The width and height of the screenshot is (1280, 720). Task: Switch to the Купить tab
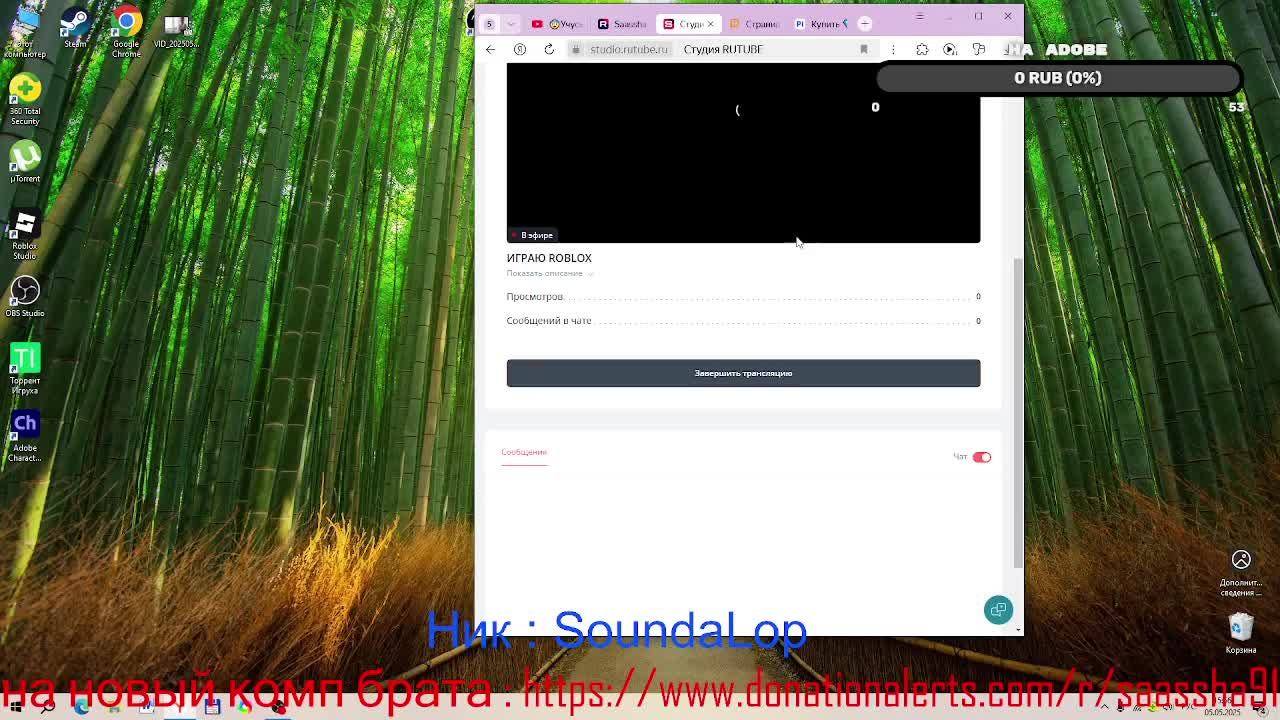(x=822, y=24)
